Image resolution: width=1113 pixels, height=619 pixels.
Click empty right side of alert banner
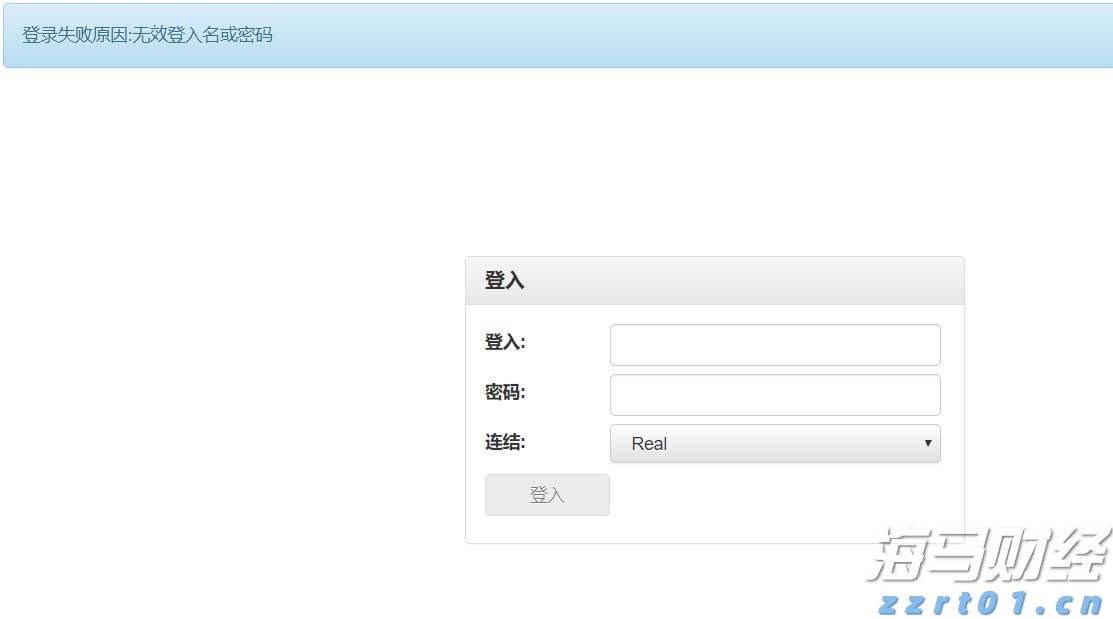[x=800, y=36]
